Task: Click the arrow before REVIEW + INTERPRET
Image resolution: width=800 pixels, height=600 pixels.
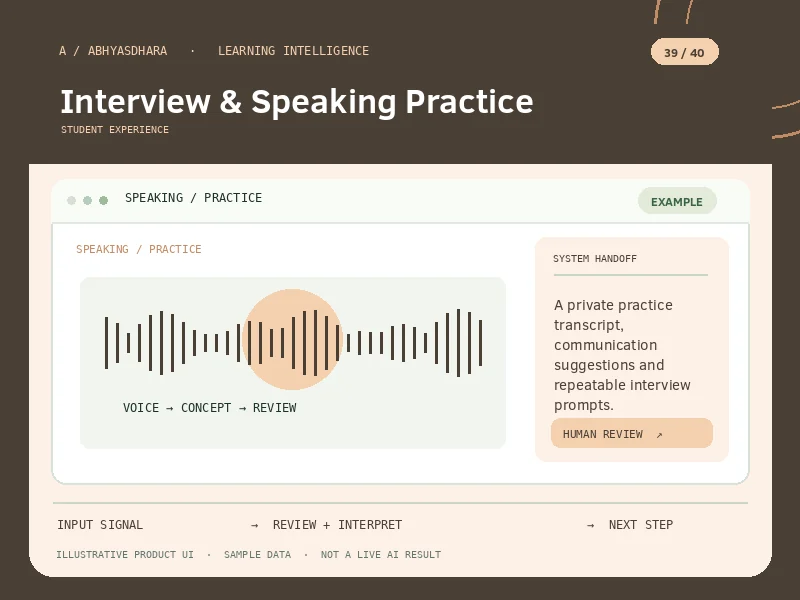Action: coord(255,525)
